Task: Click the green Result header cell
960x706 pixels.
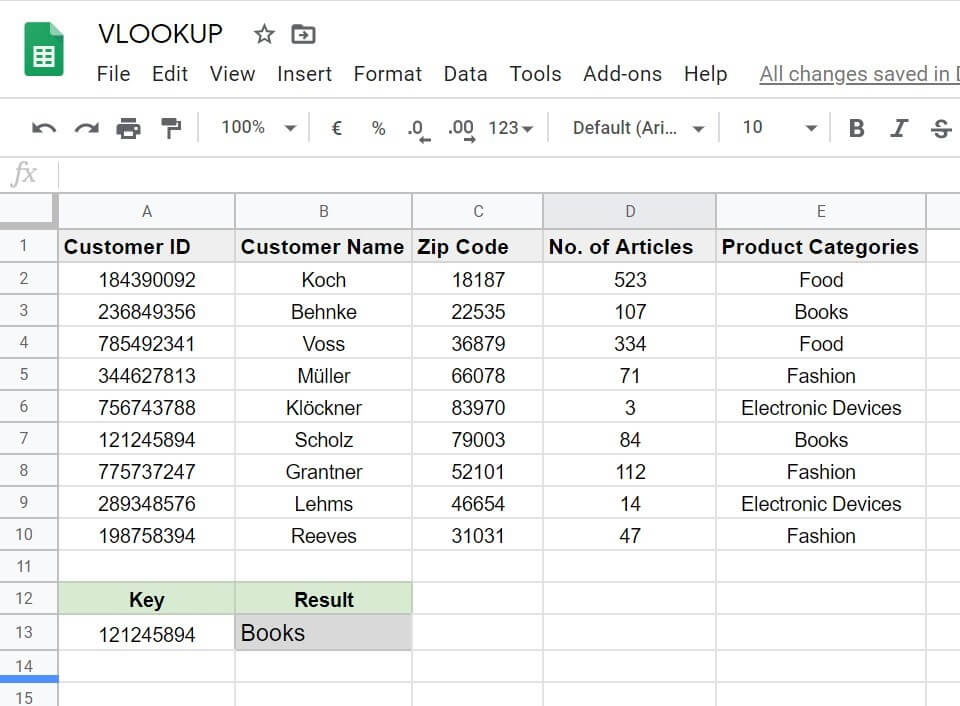Action: click(x=324, y=599)
